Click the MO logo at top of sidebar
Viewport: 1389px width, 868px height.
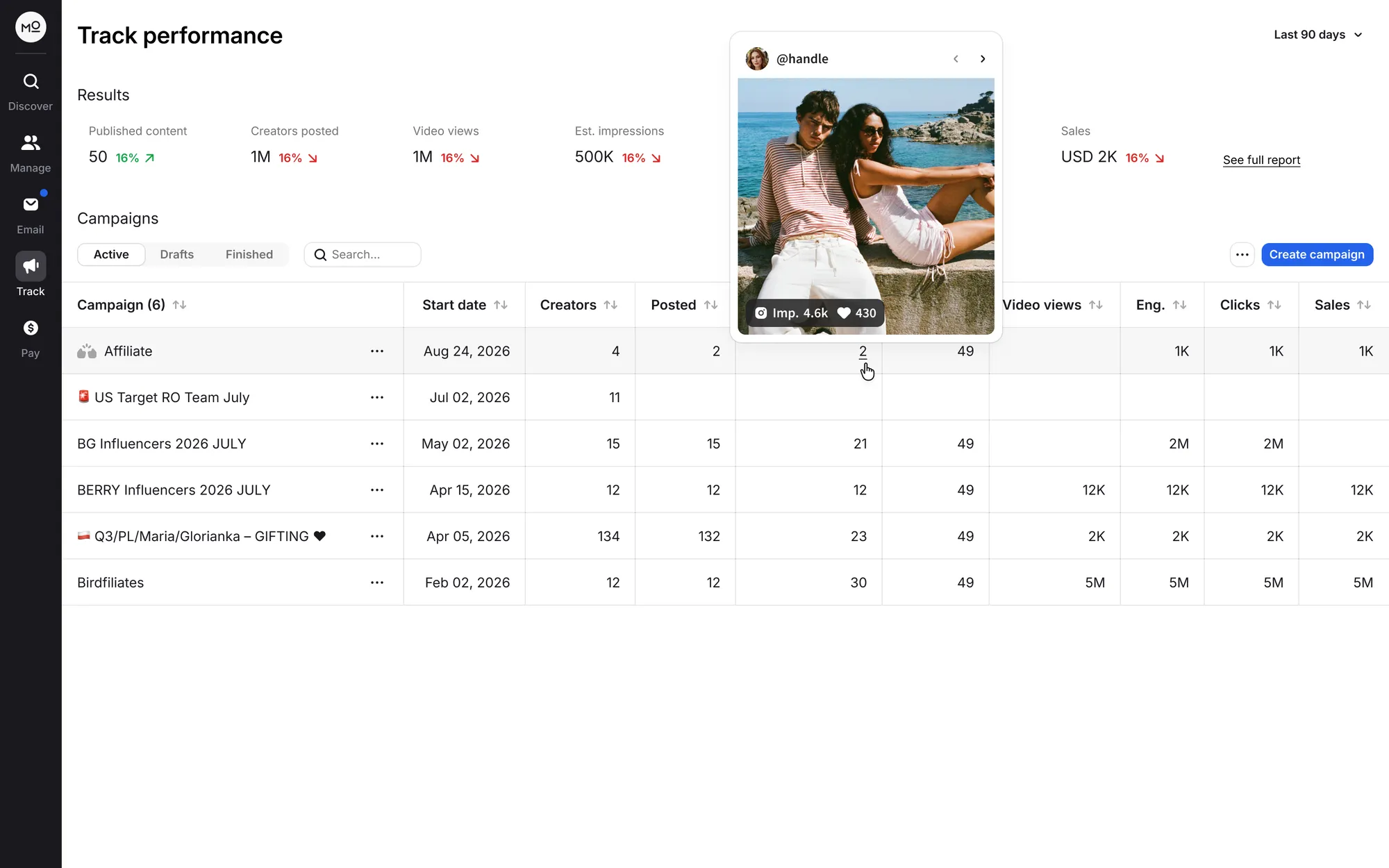click(x=31, y=27)
